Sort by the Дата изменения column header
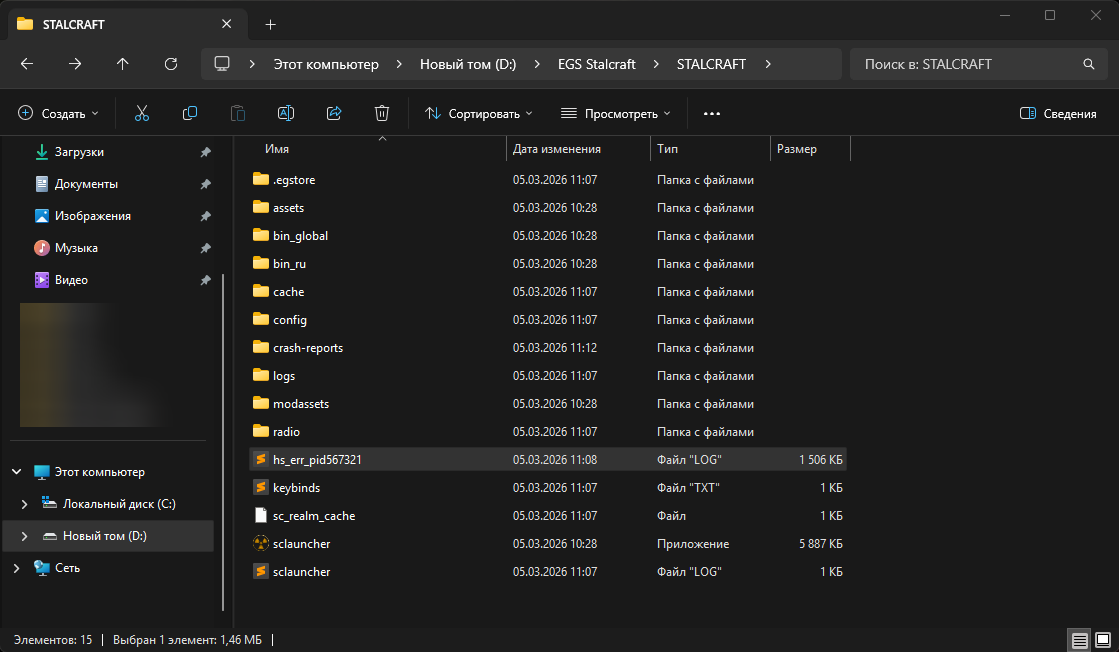The image size is (1119, 652). 557,149
